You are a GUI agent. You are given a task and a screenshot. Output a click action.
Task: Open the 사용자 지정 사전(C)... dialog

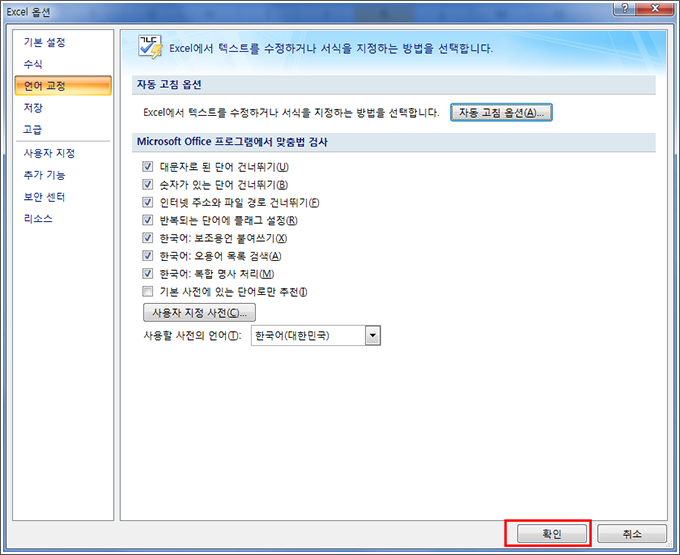tap(199, 313)
